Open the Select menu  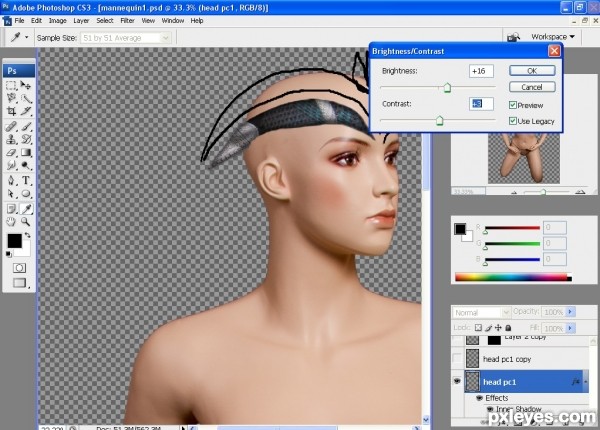pyautogui.click(x=104, y=21)
